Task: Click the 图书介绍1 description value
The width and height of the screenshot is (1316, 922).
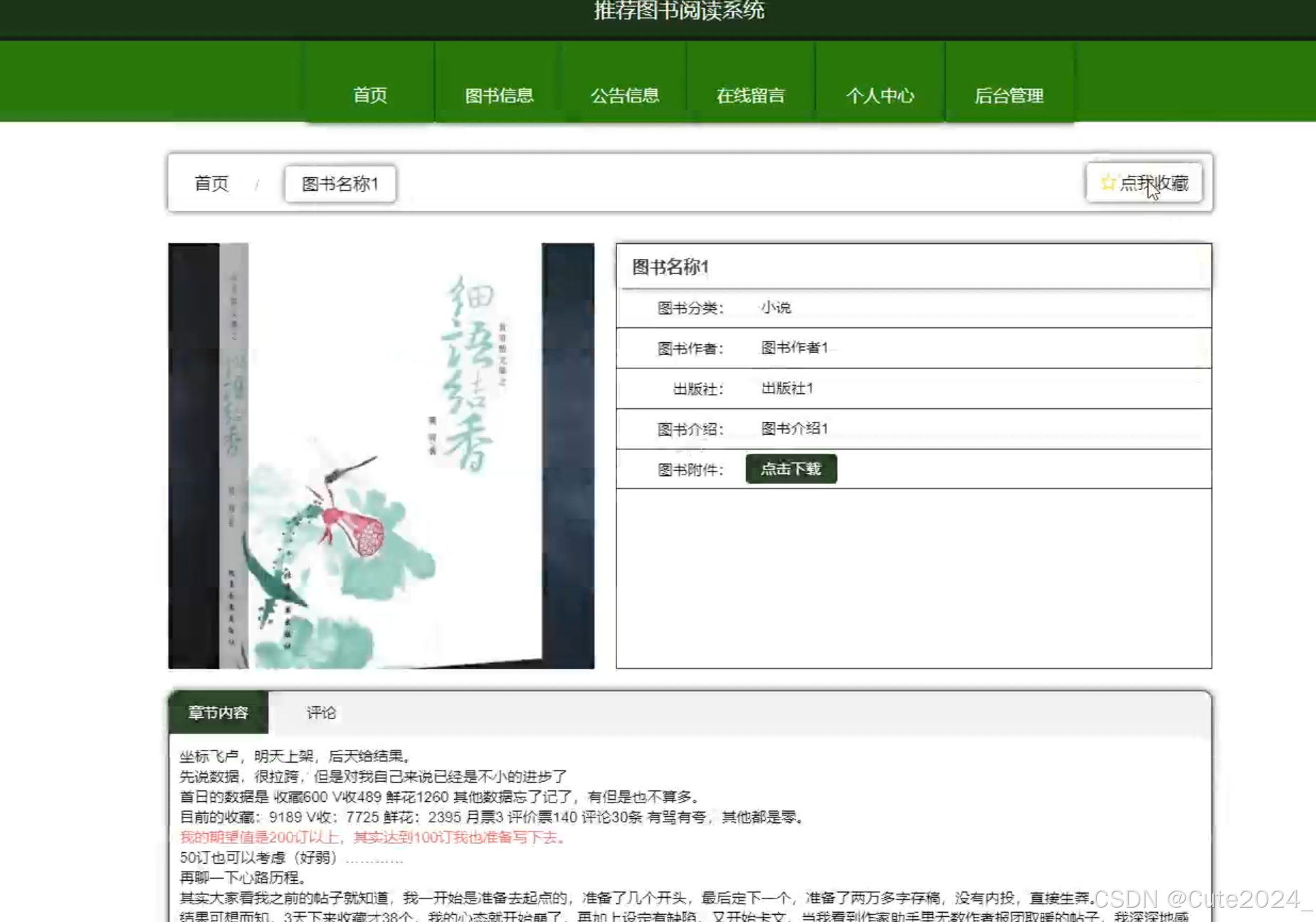Action: click(x=794, y=428)
